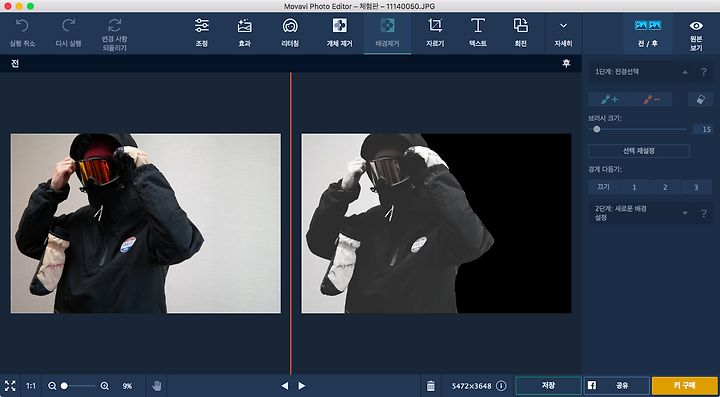Viewport: 720px width, 397px height.
Task: Open the Rotate (회전) tool
Action: [520, 33]
